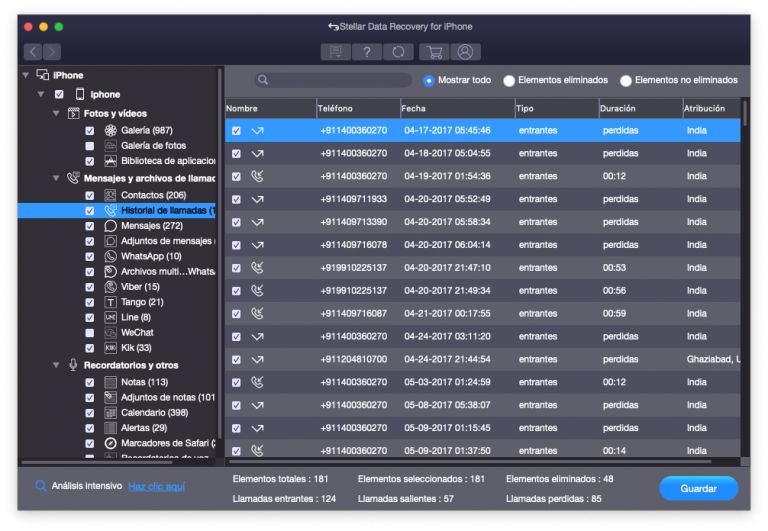Click the Kik icon in the sidebar

pyautogui.click(x=111, y=348)
